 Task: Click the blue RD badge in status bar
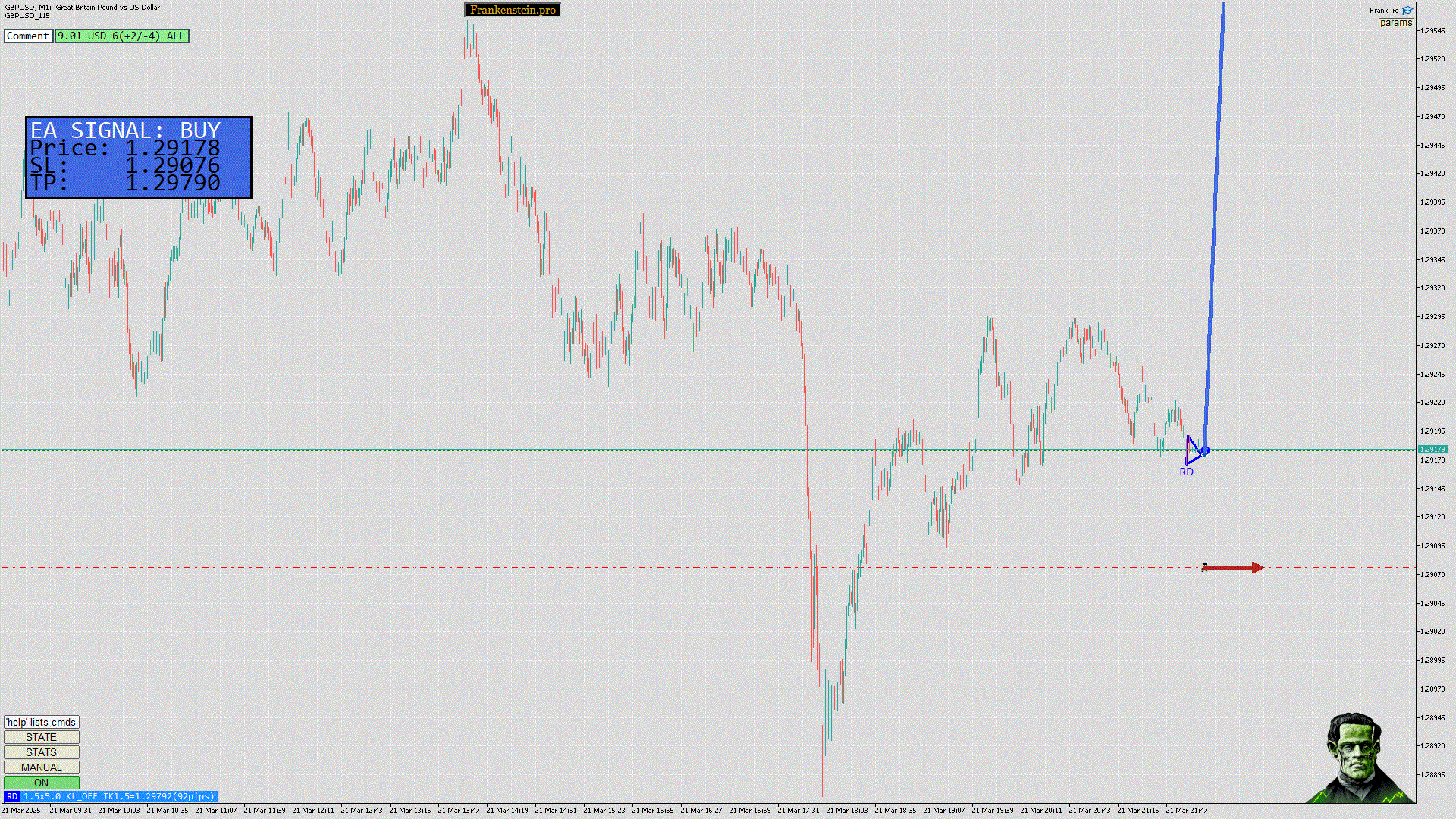(x=12, y=796)
